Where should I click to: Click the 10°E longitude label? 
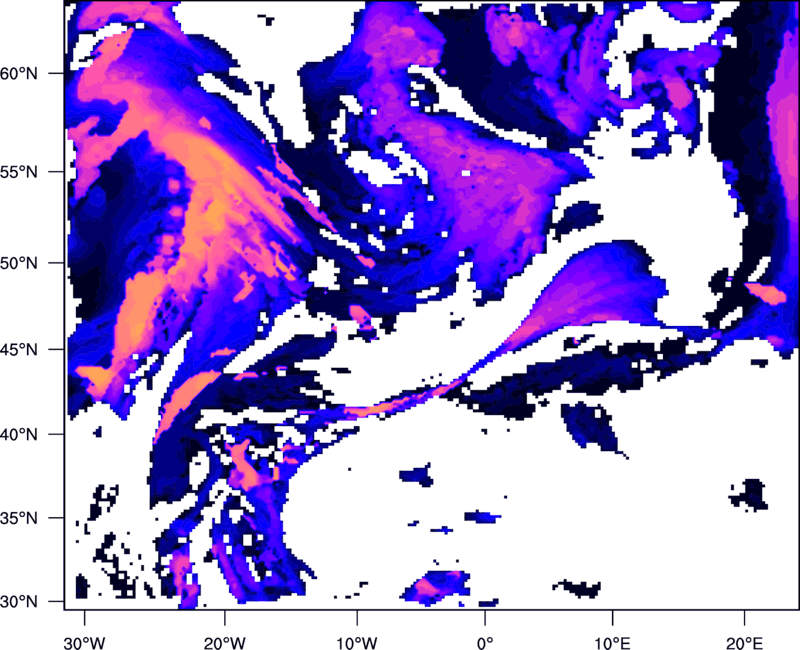(612, 643)
